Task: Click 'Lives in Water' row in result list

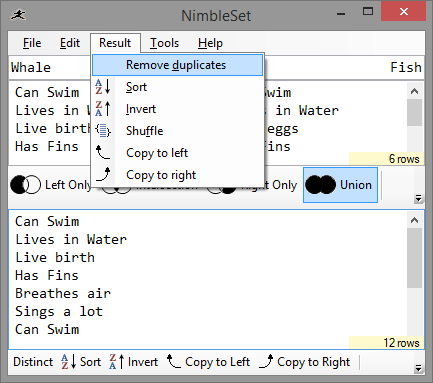Action: (71, 239)
